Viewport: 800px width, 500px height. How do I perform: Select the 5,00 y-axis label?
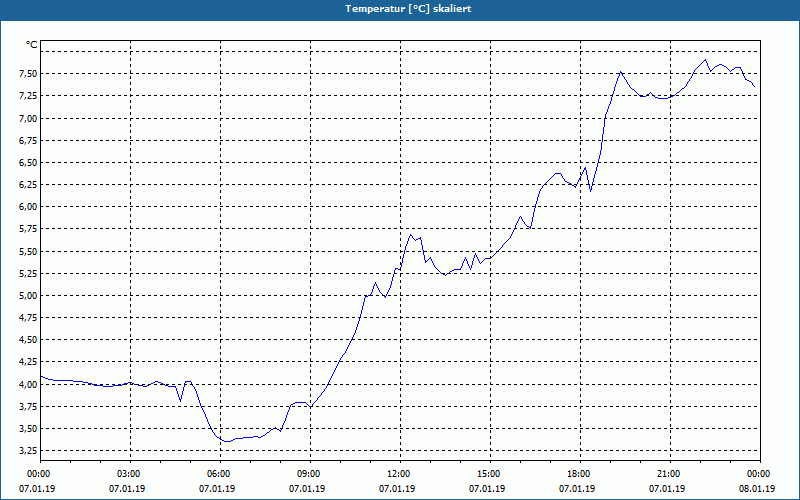click(x=28, y=296)
